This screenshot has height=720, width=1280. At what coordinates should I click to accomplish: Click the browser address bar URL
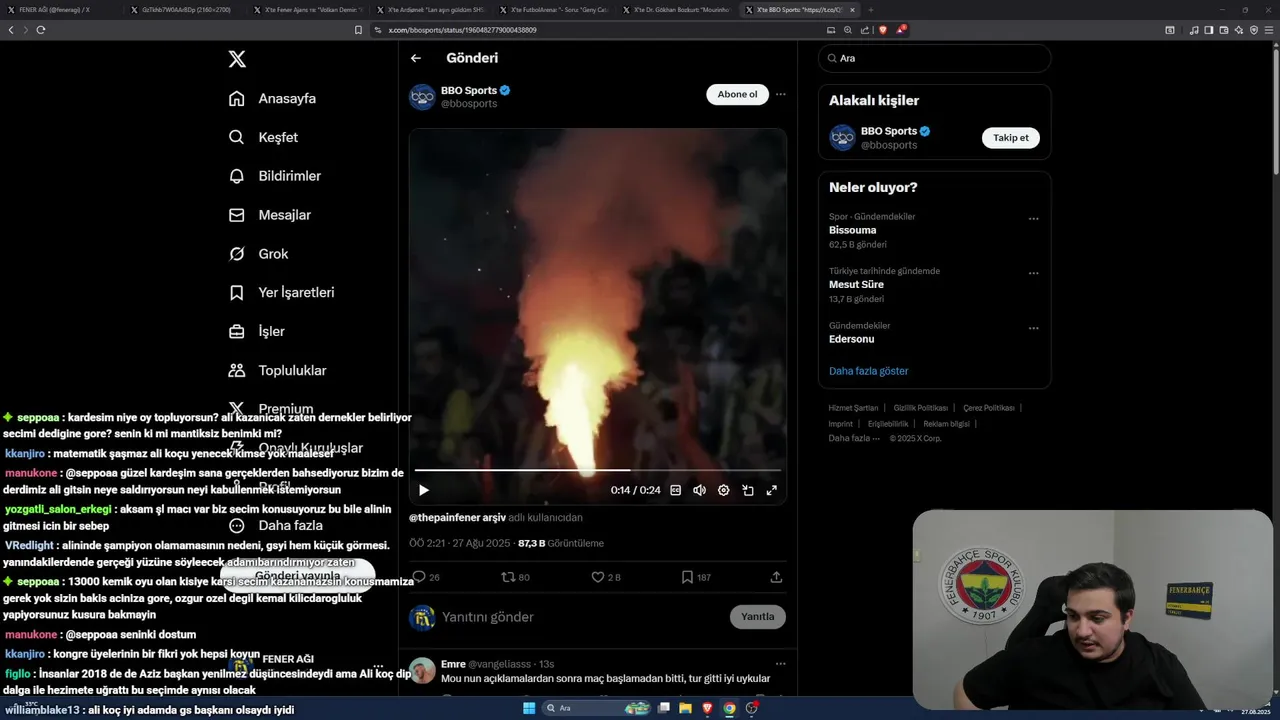pyautogui.click(x=461, y=30)
